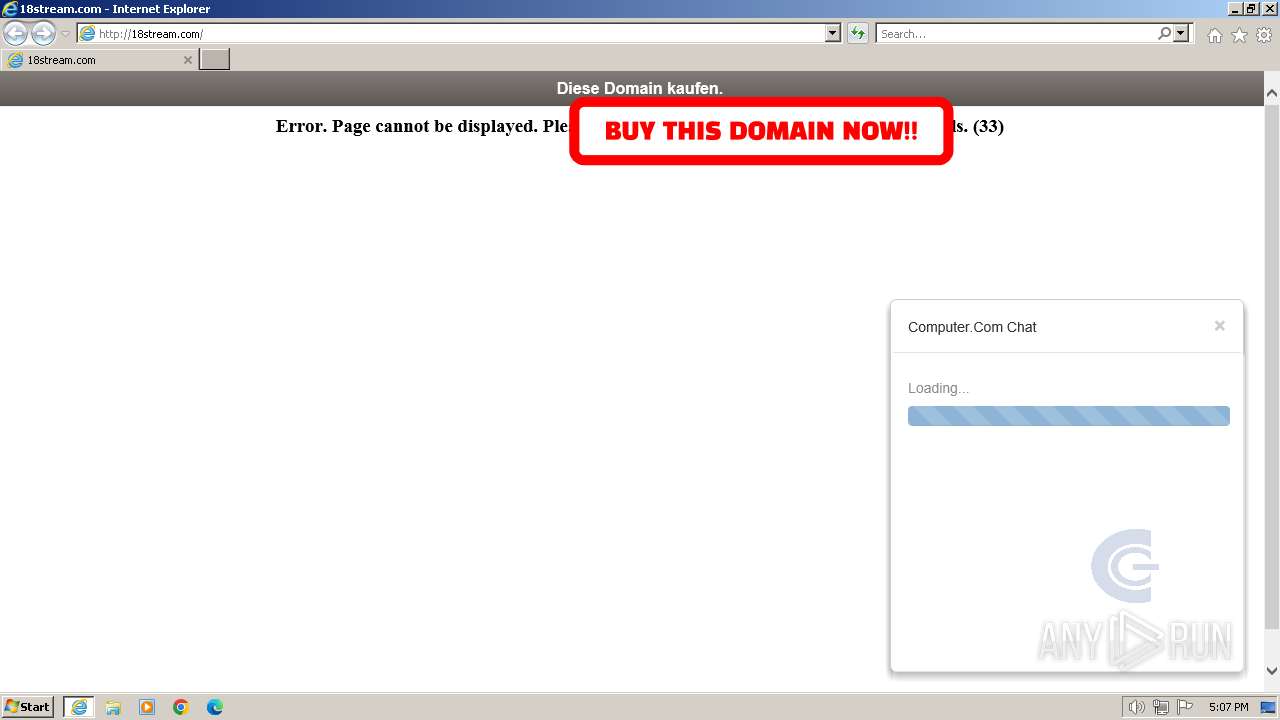Open File Explorer folder icon in taskbar
Screen dimensions: 1280x720
click(113, 707)
